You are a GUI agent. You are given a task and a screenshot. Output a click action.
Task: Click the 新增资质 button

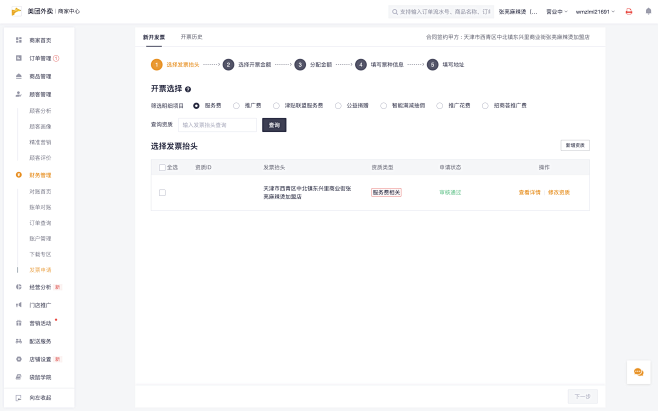[575, 146]
